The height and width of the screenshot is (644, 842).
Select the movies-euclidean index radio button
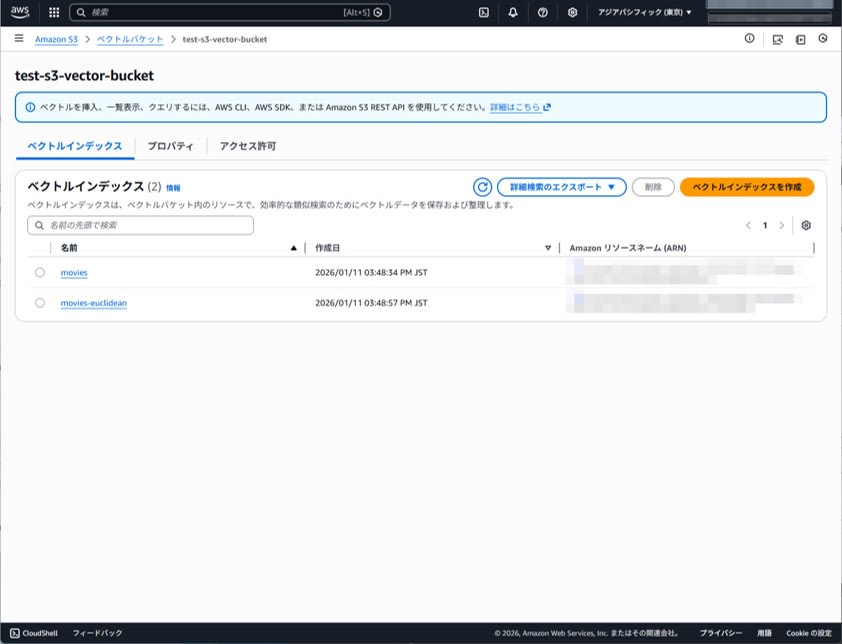click(40, 302)
